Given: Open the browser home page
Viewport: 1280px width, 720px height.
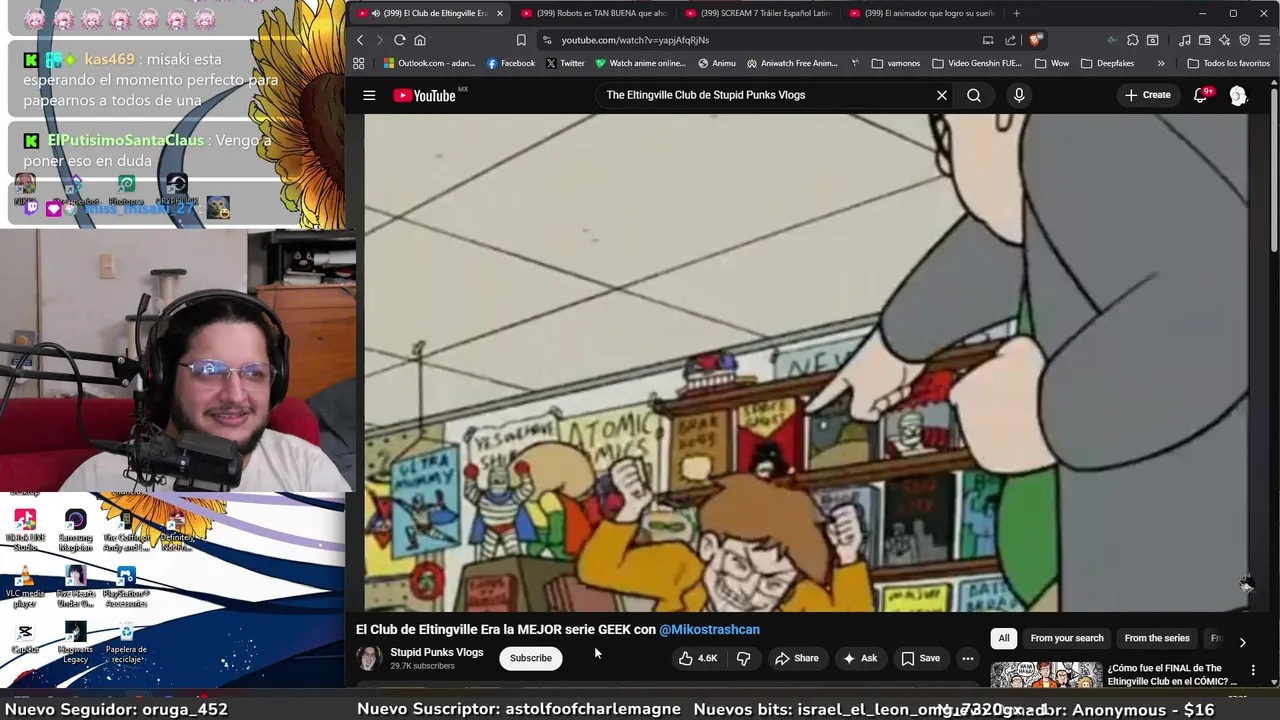Looking at the screenshot, I should coord(420,40).
